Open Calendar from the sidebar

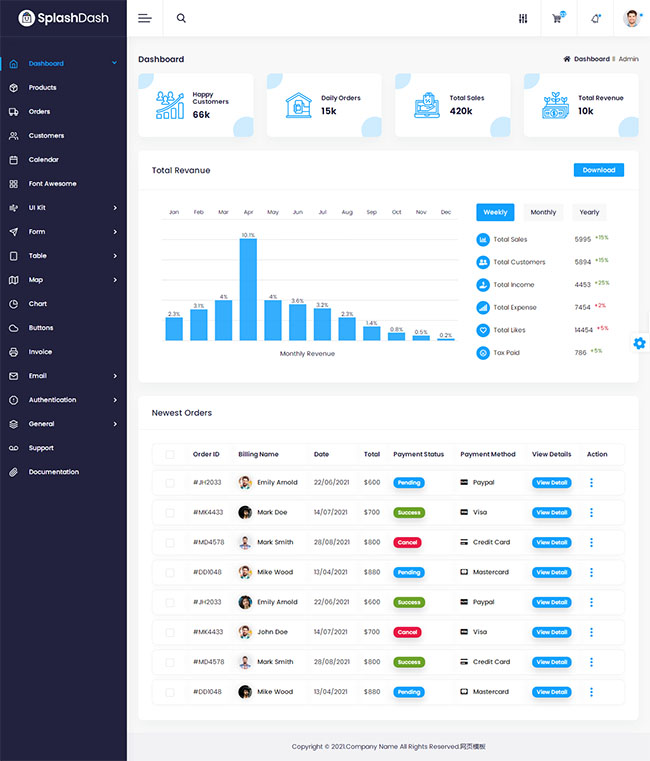(43, 160)
